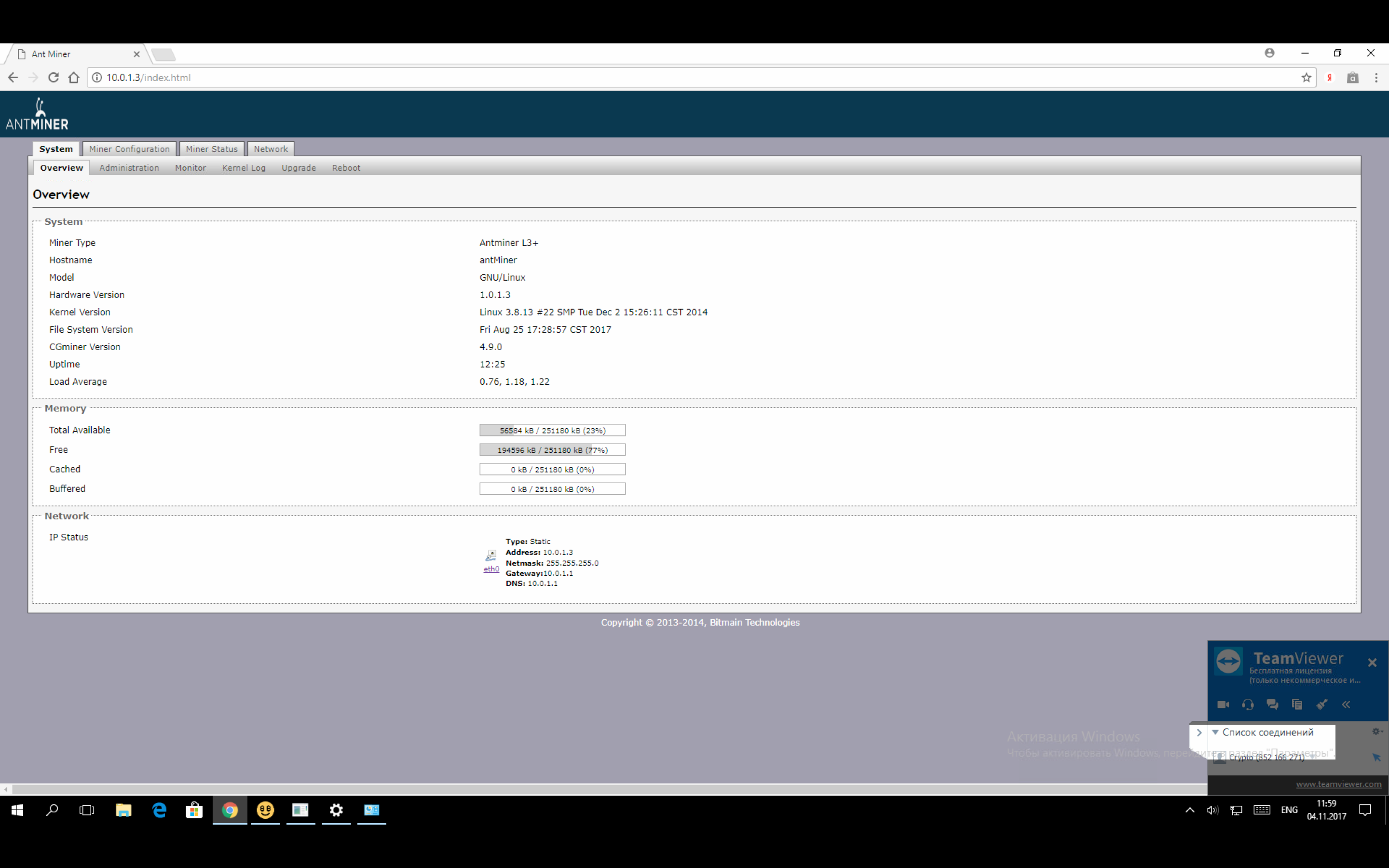Click the Free memory progress bar

(552, 449)
